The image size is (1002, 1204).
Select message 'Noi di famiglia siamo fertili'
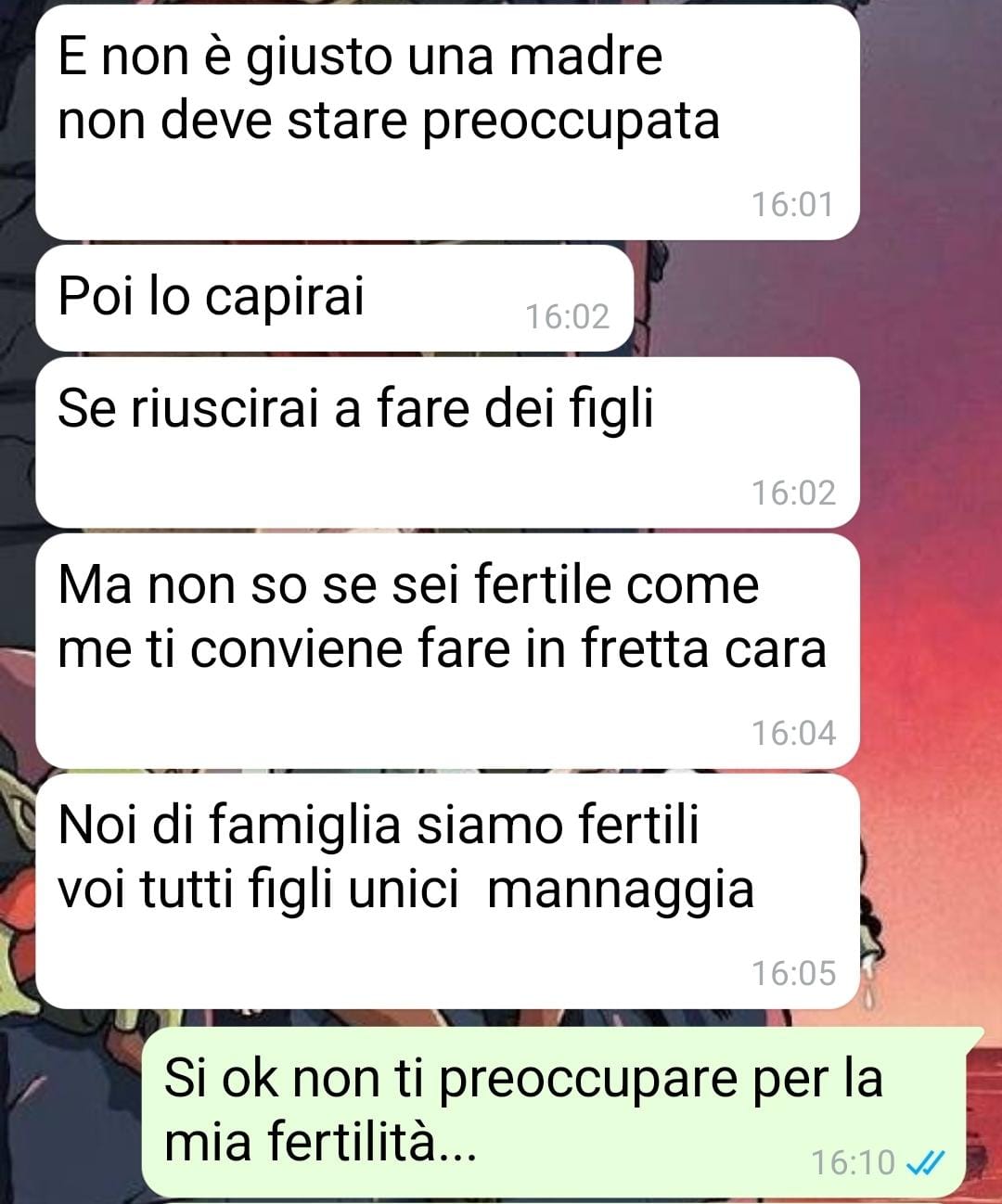coord(447,890)
